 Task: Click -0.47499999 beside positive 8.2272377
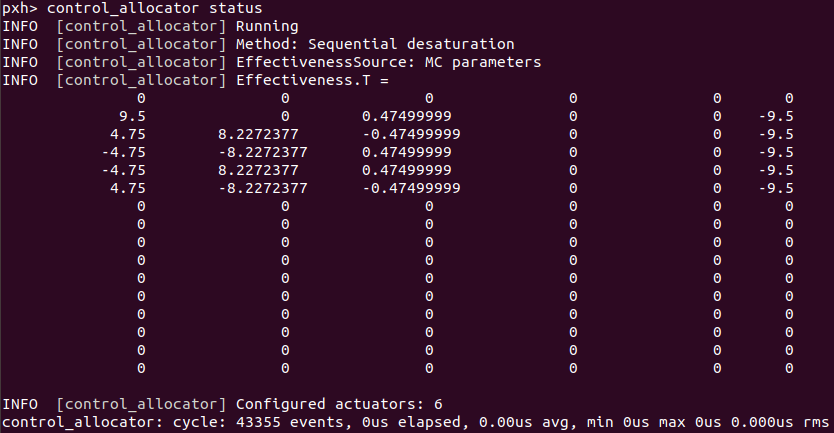[412, 135]
